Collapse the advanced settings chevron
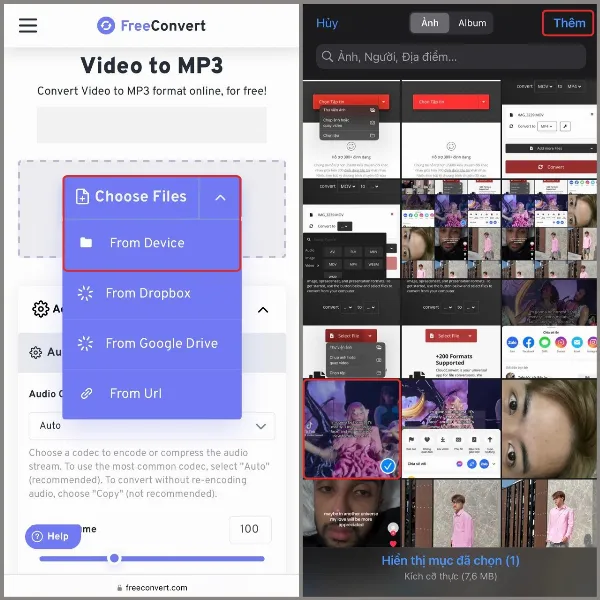Screen dimensions: 600x600 (263, 310)
